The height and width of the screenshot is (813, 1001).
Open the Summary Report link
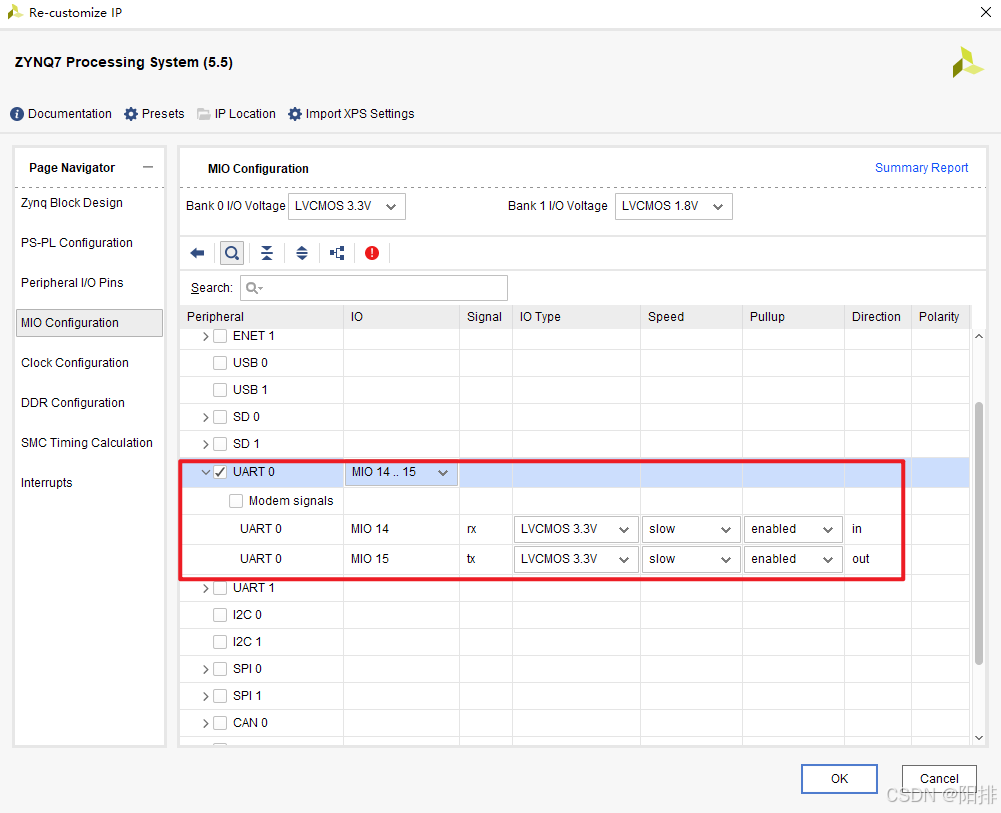(x=921, y=167)
